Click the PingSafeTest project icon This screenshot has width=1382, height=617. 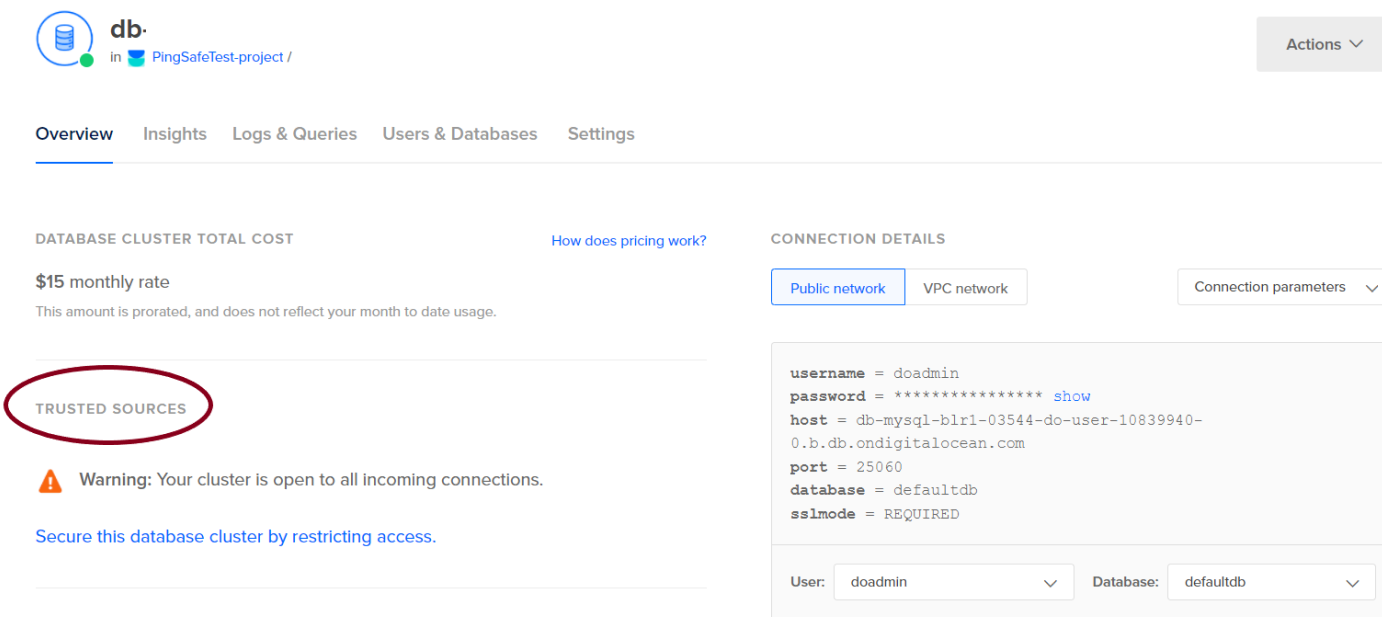[136, 58]
